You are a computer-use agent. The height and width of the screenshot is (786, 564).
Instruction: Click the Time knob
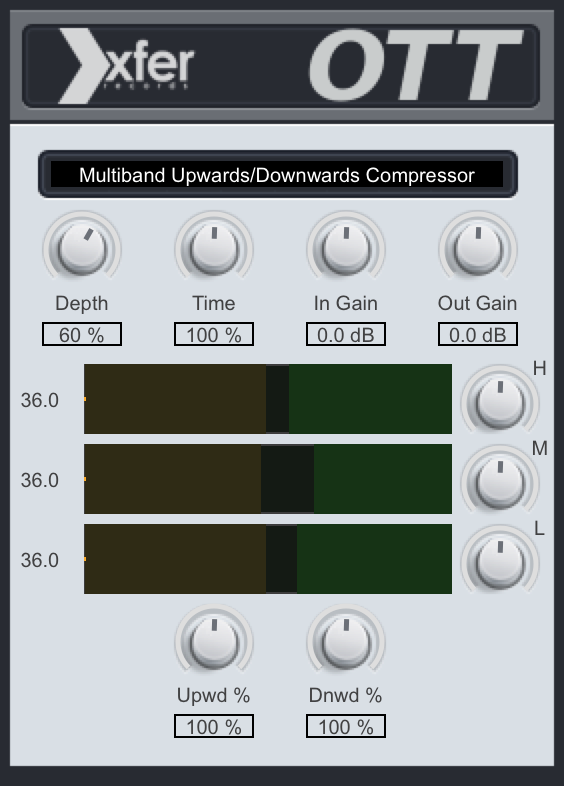point(214,248)
